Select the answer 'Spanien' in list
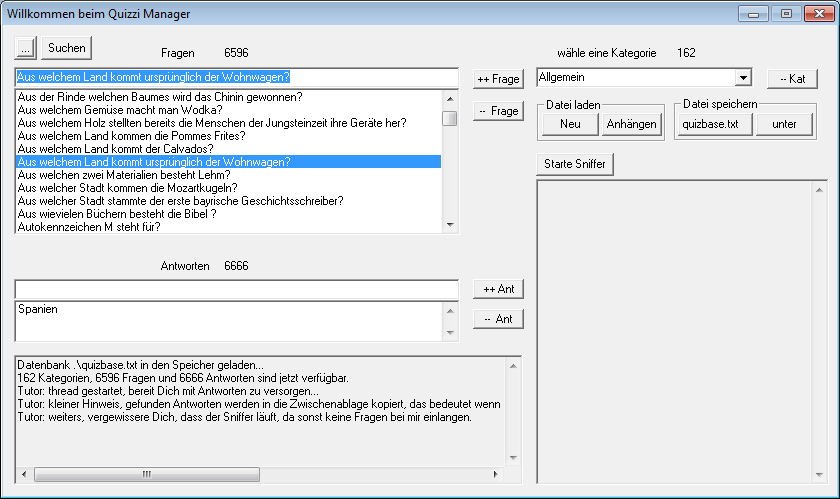The width and height of the screenshot is (840, 499). pos(38,310)
